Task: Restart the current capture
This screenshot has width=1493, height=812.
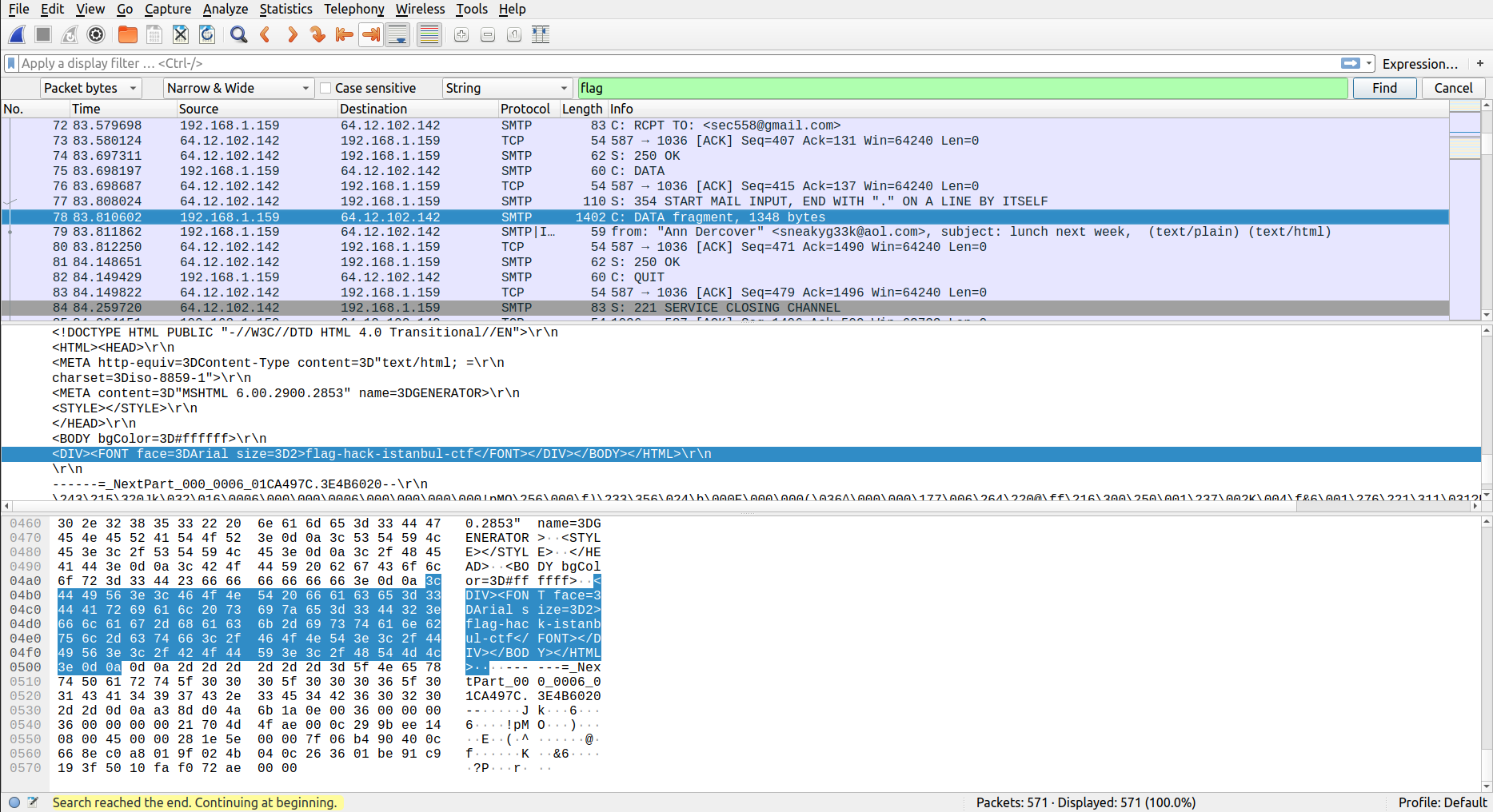Action: (70, 34)
